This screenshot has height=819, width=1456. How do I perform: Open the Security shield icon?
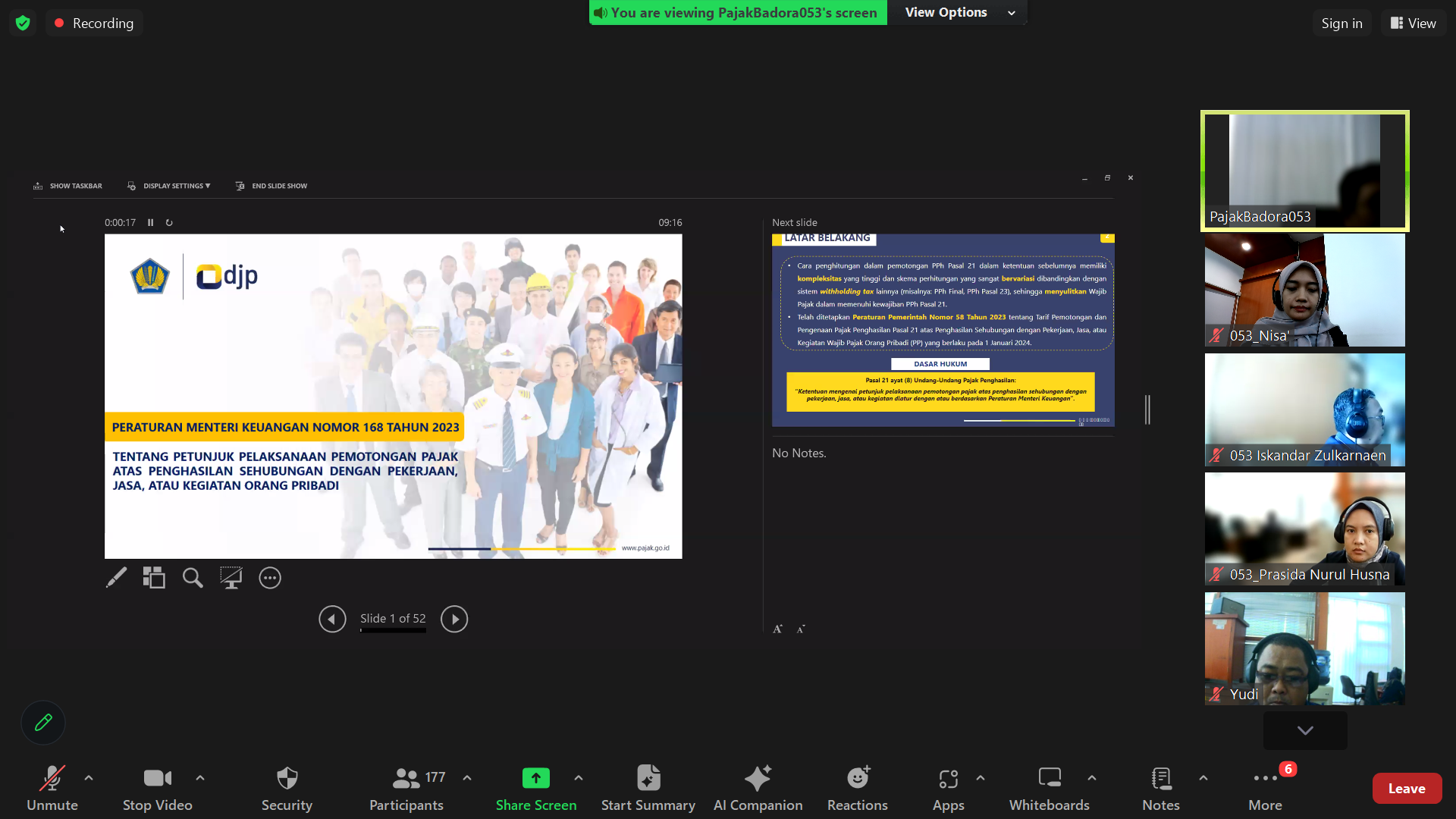(x=287, y=778)
